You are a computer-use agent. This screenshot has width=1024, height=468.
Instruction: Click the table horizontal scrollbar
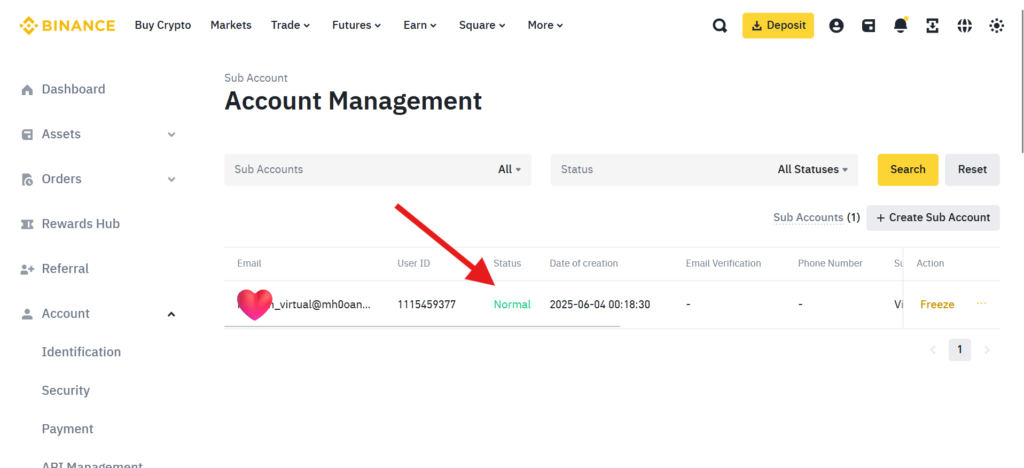(x=422, y=326)
